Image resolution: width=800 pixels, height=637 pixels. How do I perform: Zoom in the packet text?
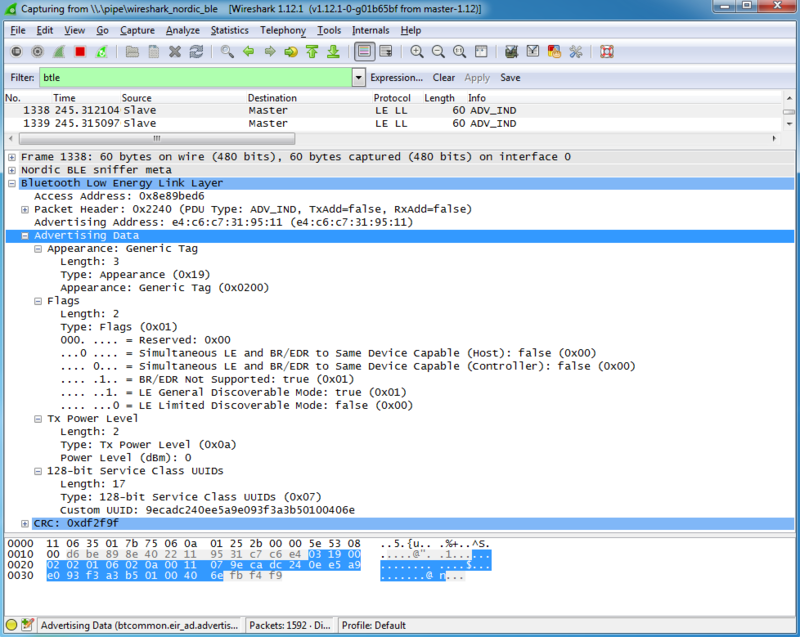click(417, 52)
